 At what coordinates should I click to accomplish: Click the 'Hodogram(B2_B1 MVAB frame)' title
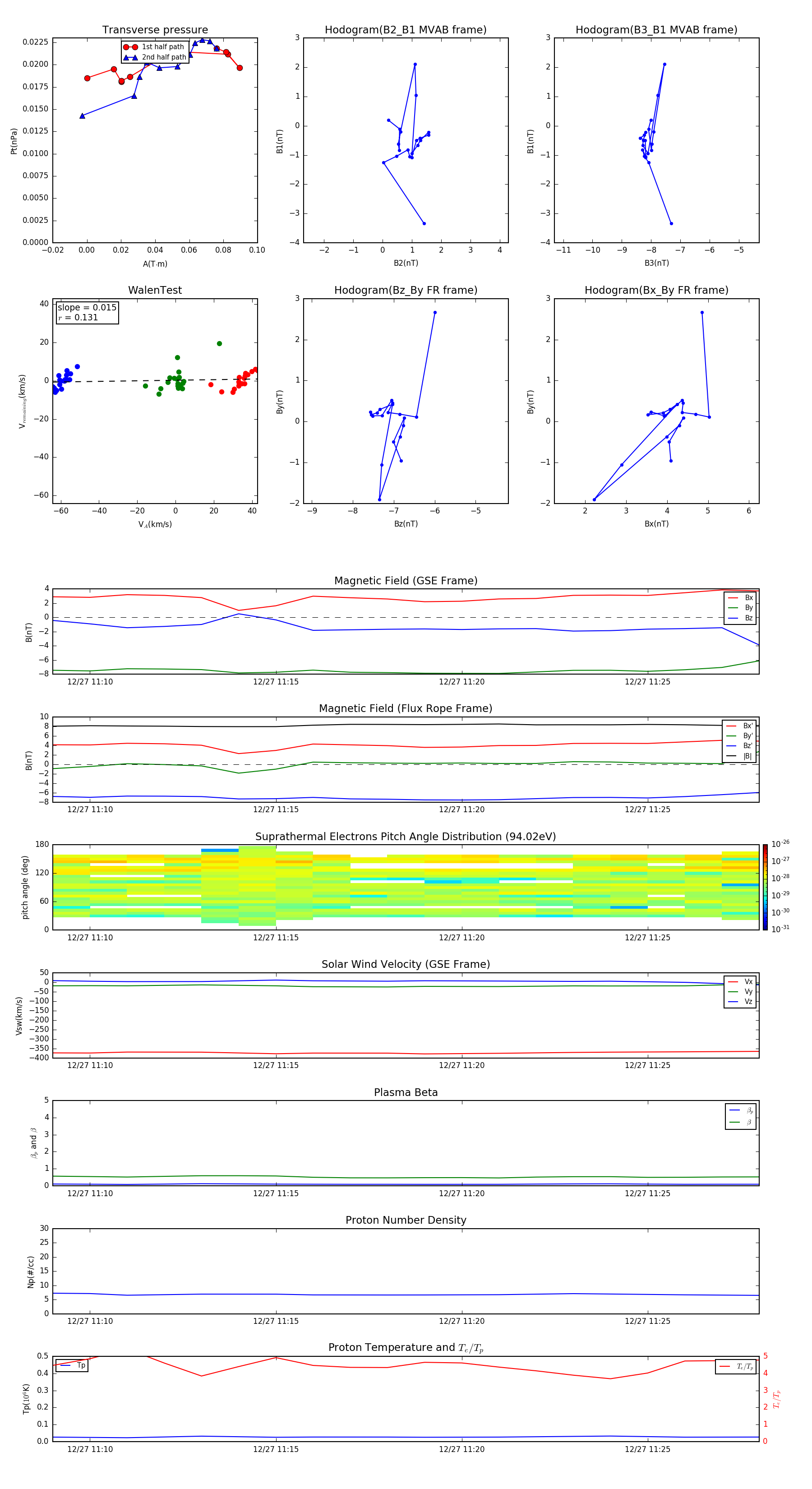(x=406, y=30)
